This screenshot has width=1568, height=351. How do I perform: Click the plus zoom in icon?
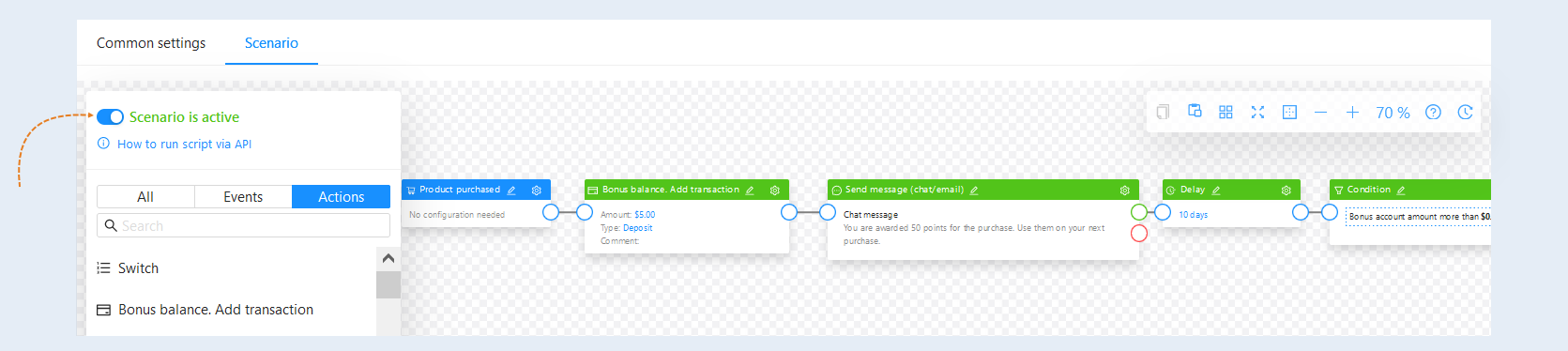coord(1352,112)
